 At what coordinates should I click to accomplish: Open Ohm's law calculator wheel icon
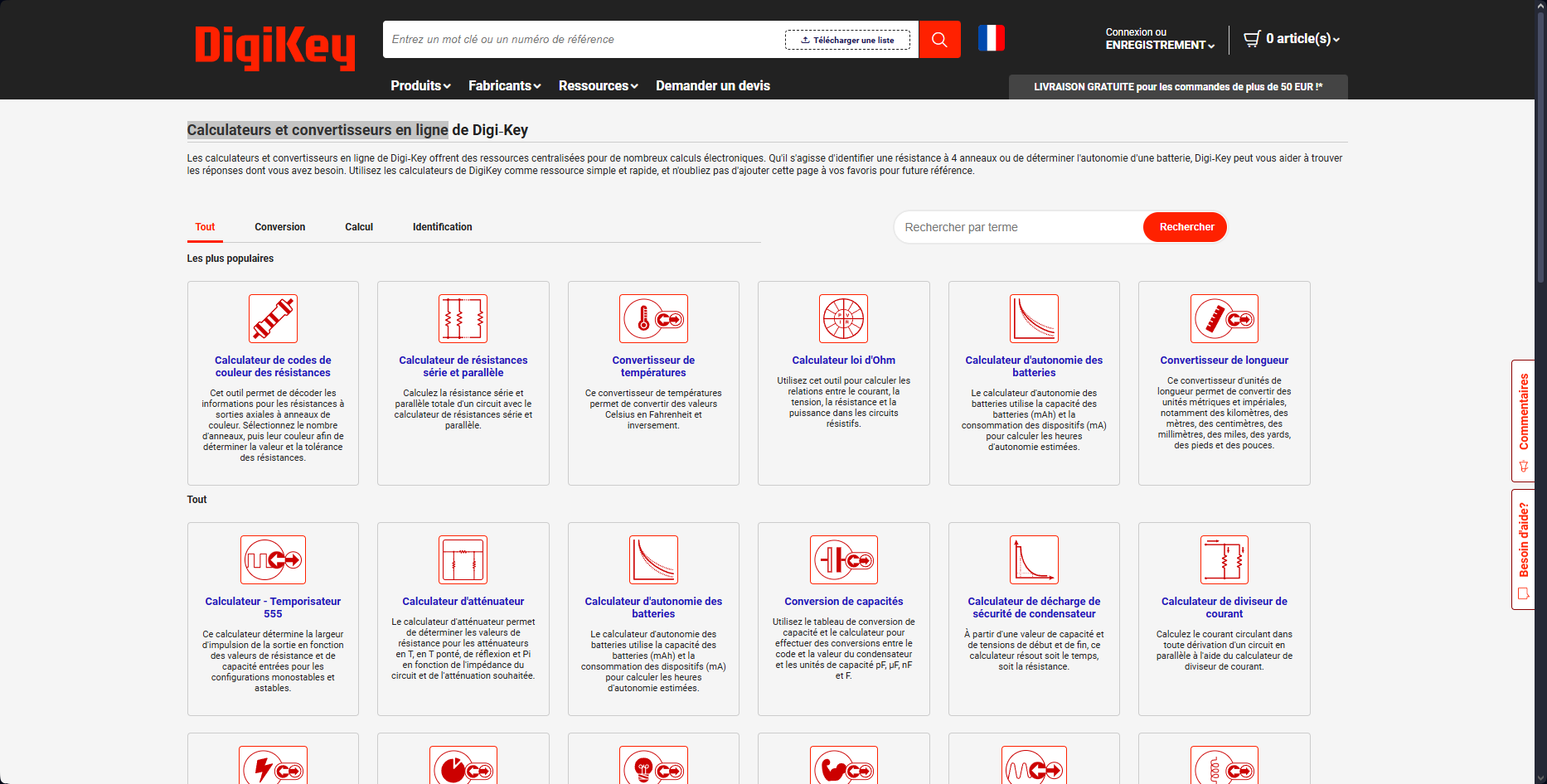click(x=843, y=318)
